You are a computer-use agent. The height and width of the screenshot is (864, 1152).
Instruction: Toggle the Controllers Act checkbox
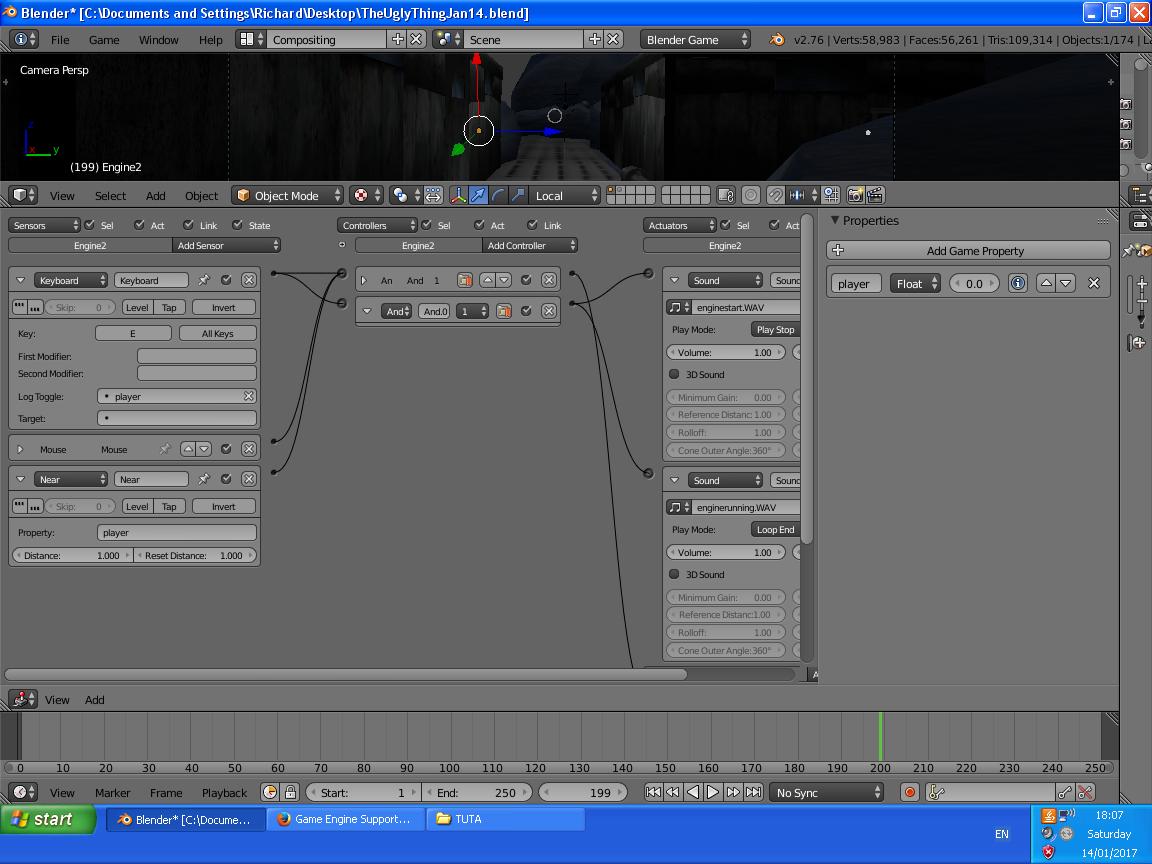[480, 225]
